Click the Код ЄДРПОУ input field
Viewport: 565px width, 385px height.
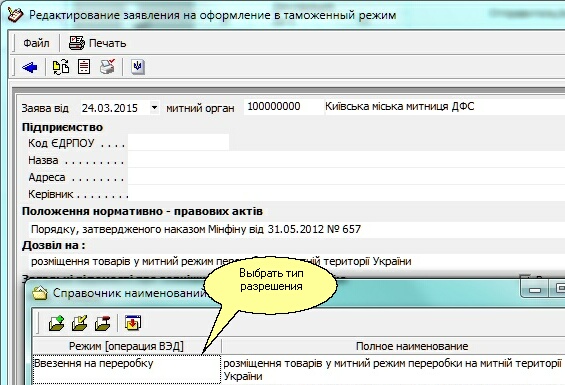(x=178, y=142)
